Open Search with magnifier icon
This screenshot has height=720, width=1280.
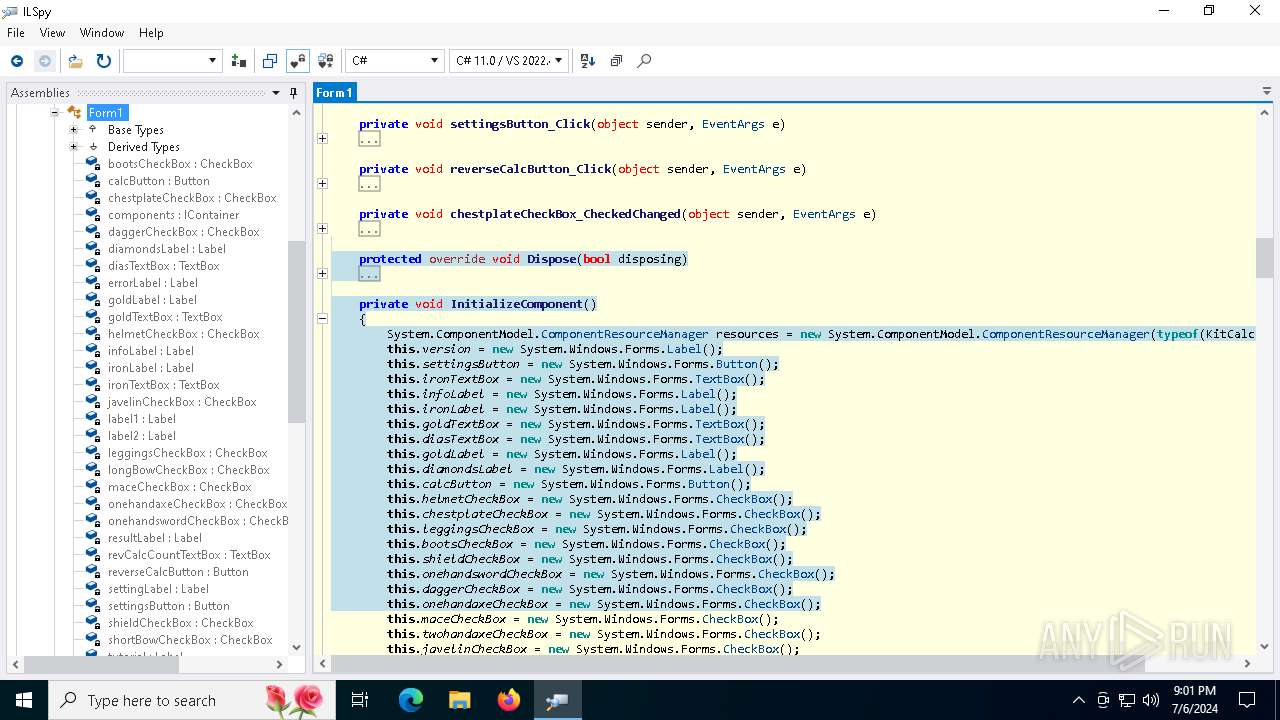tap(644, 61)
